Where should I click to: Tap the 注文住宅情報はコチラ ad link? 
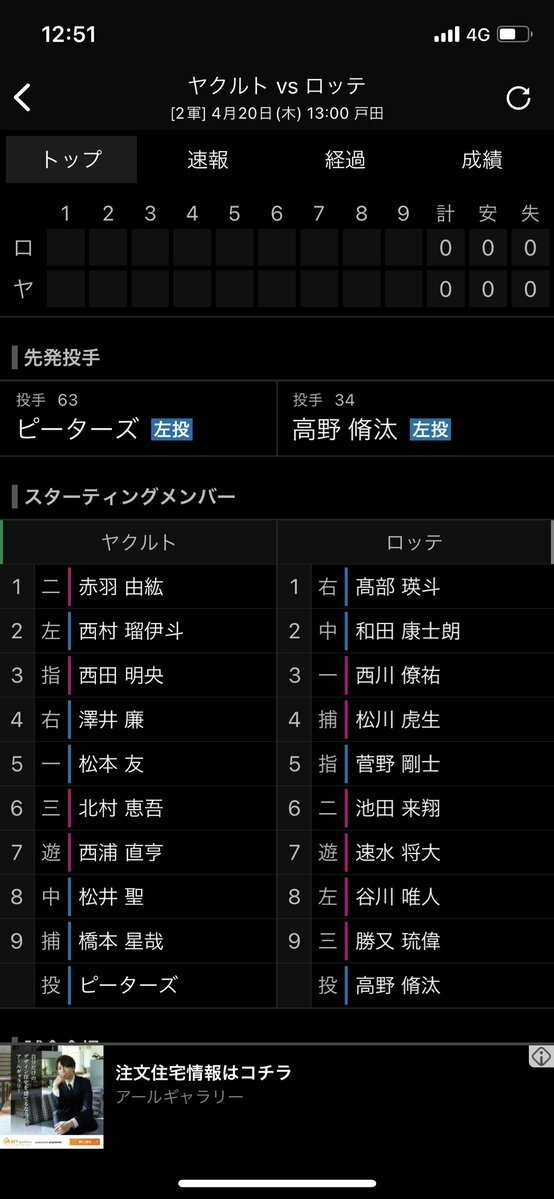coord(204,1073)
